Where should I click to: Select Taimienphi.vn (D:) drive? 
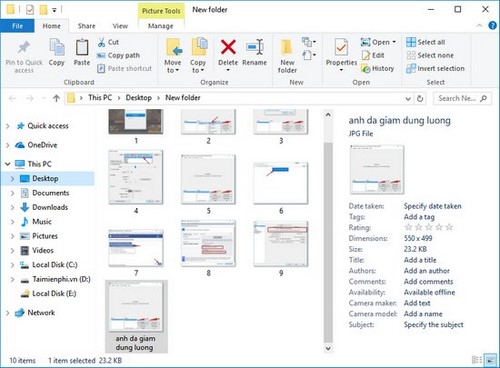point(61,279)
